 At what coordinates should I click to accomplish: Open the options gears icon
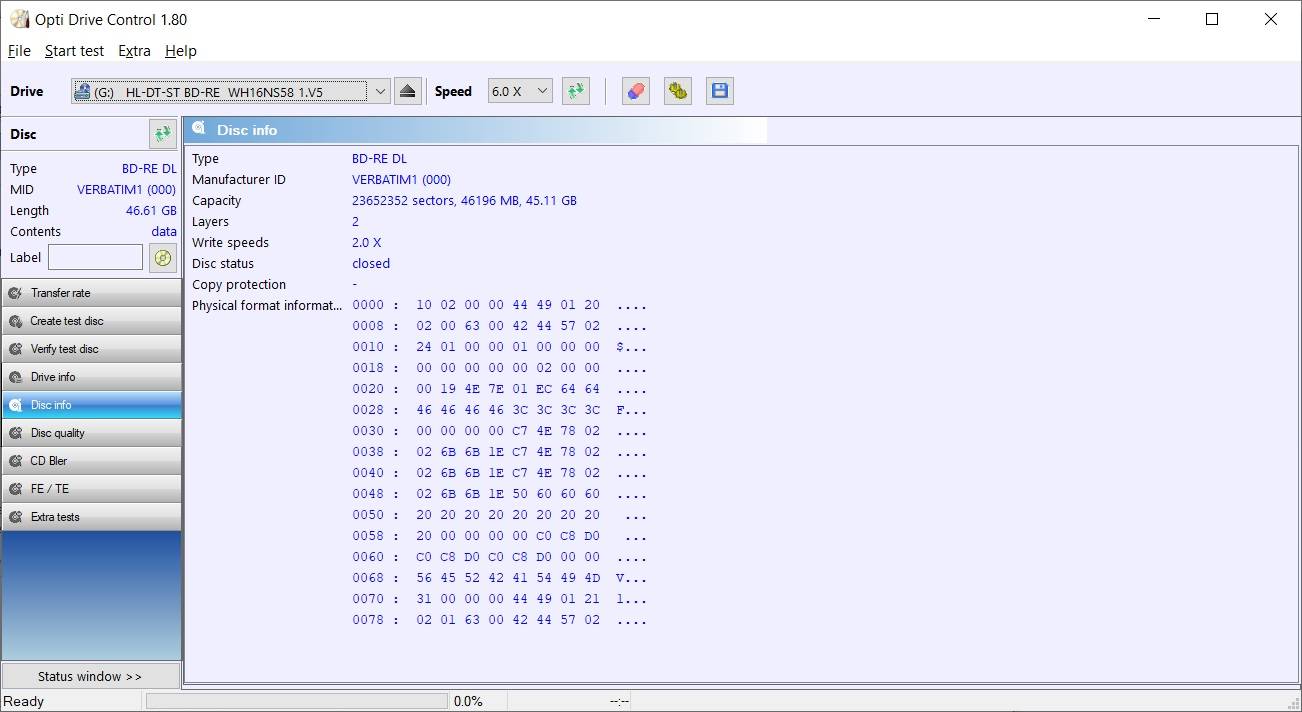pos(677,91)
